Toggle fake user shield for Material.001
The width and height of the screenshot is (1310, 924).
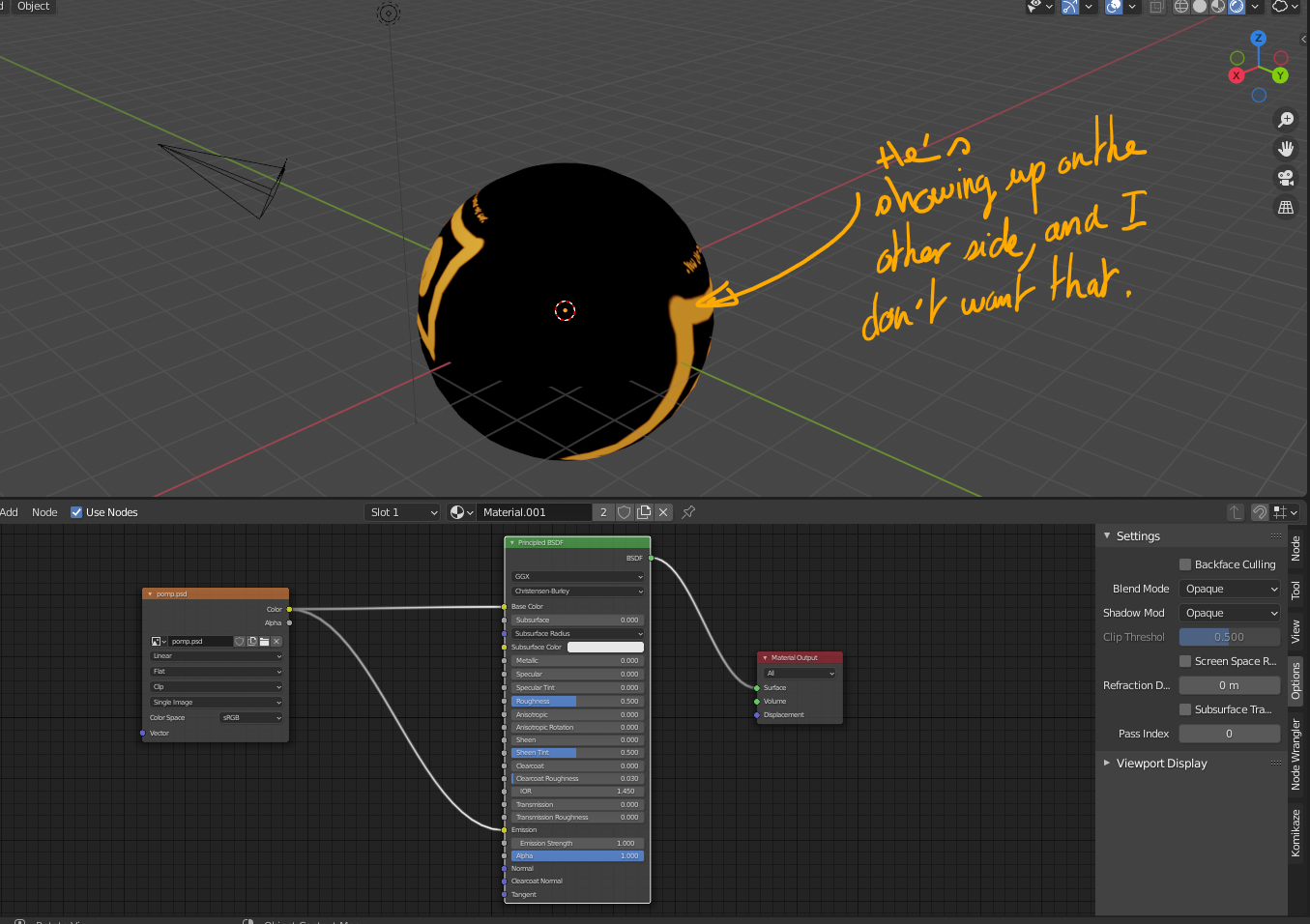click(x=625, y=512)
